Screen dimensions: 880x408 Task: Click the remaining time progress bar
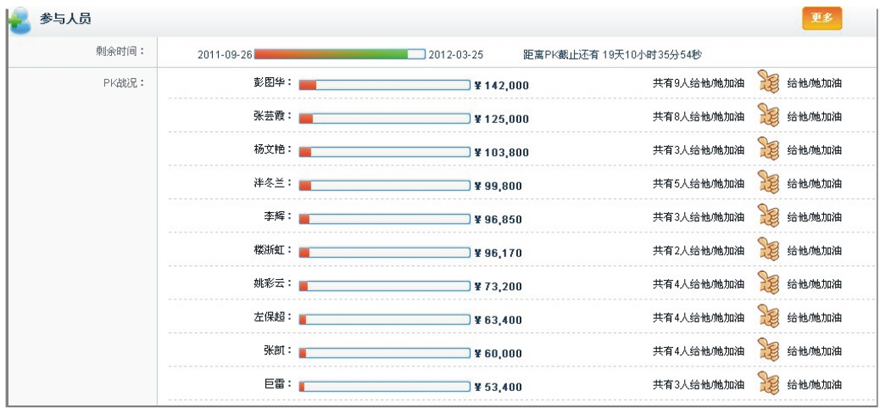(x=340, y=54)
